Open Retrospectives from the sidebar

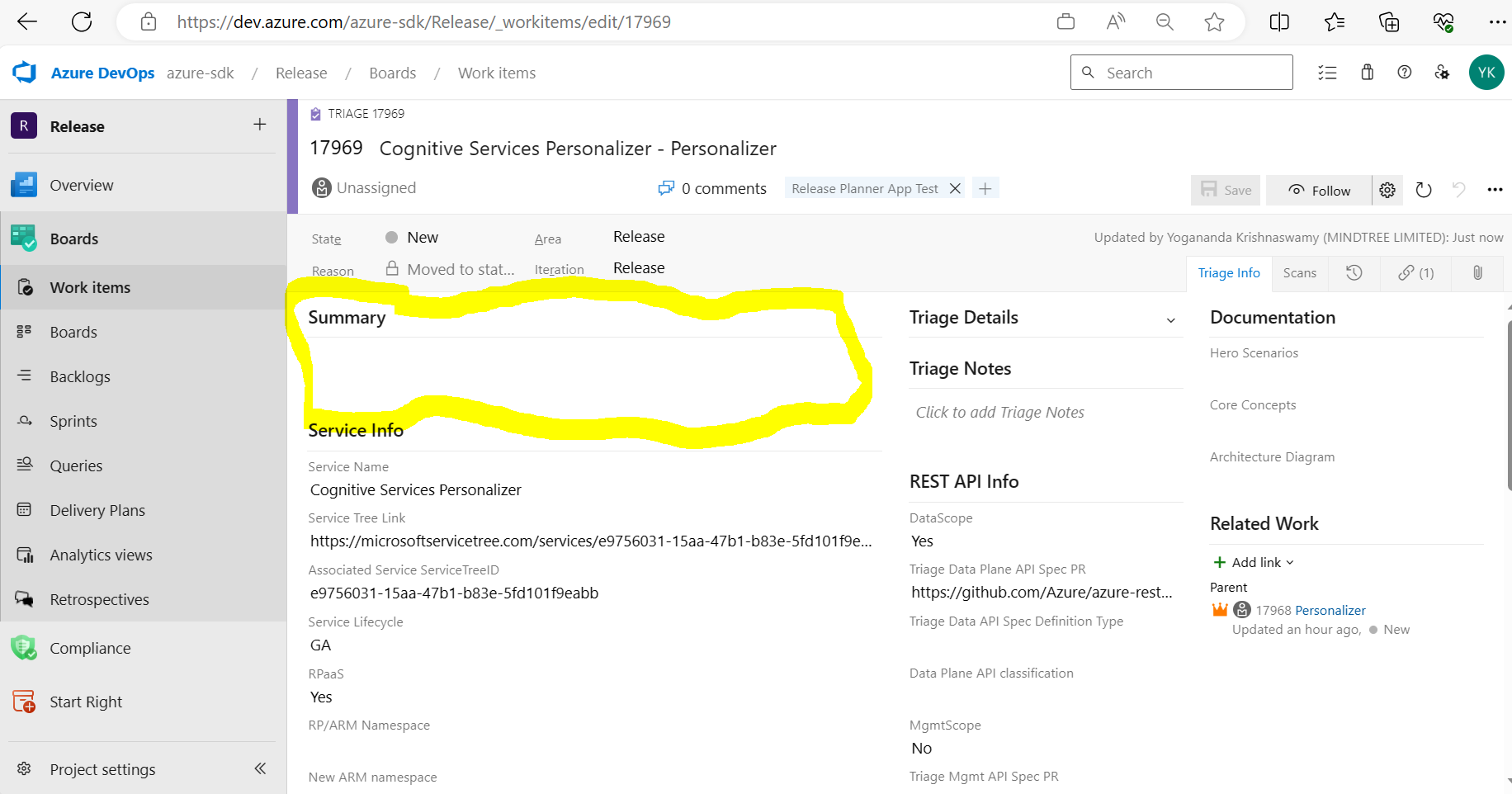point(99,599)
